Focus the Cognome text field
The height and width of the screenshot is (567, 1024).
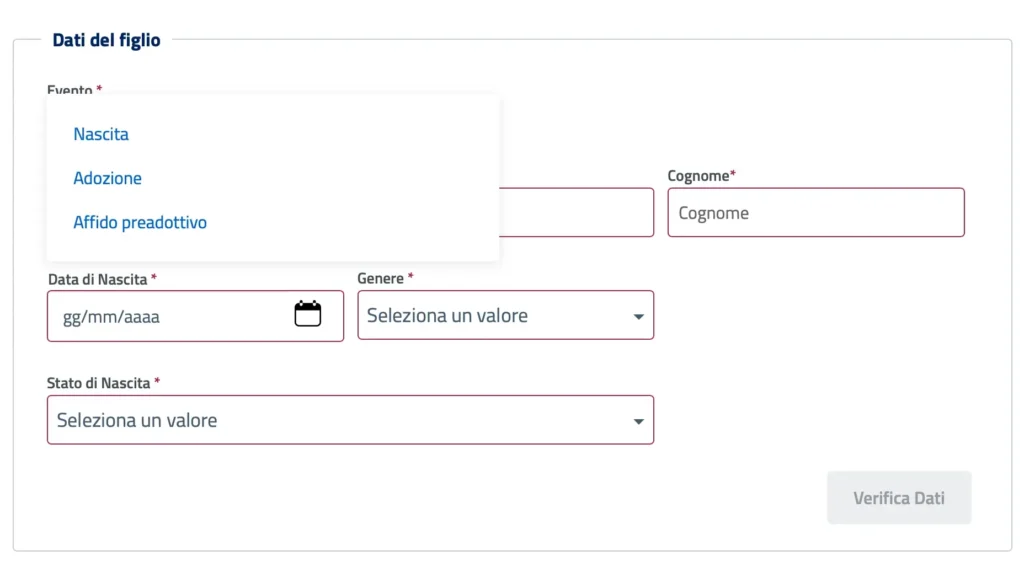816,212
